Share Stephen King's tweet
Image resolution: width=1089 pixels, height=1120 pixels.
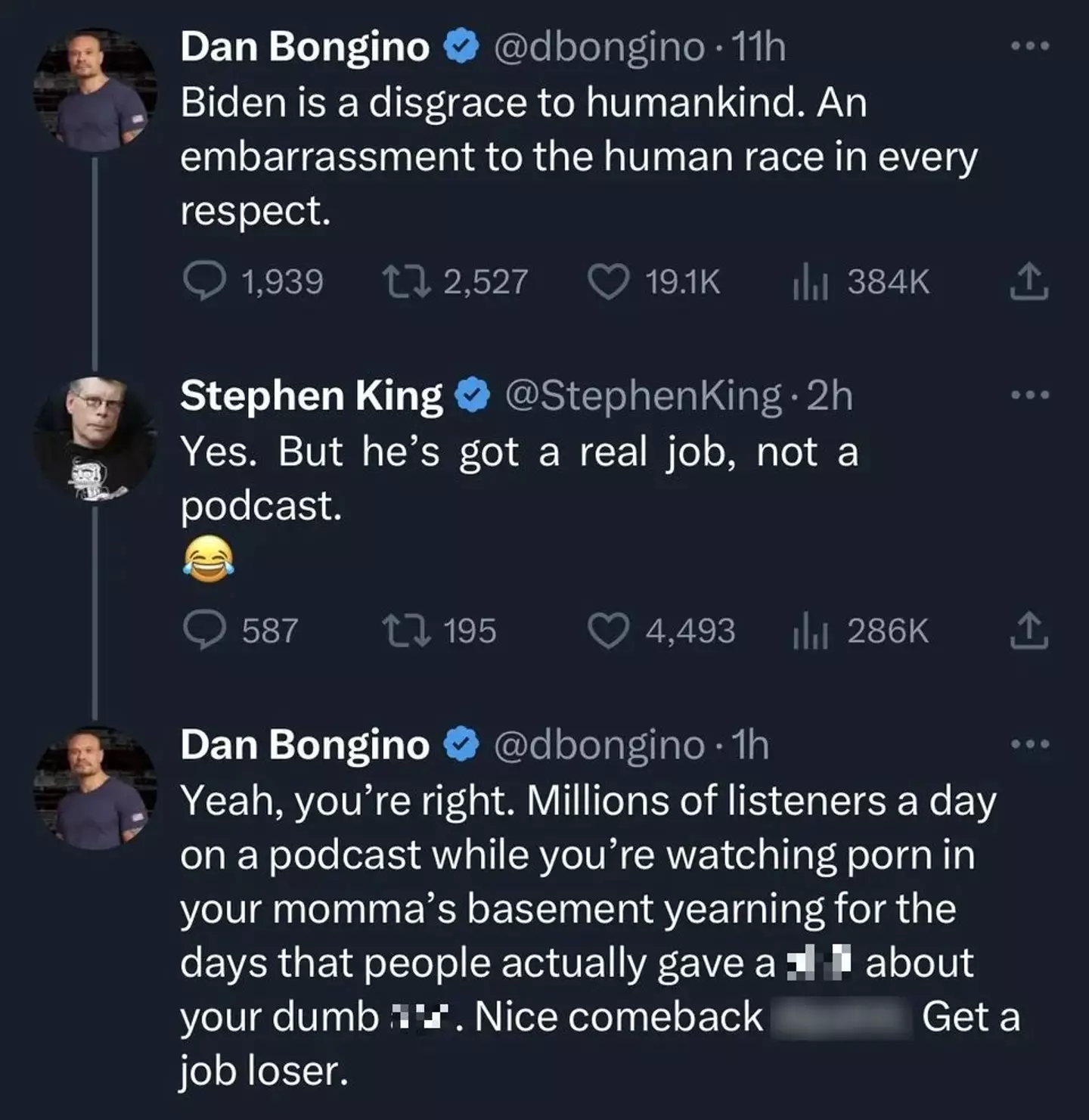point(1029,631)
